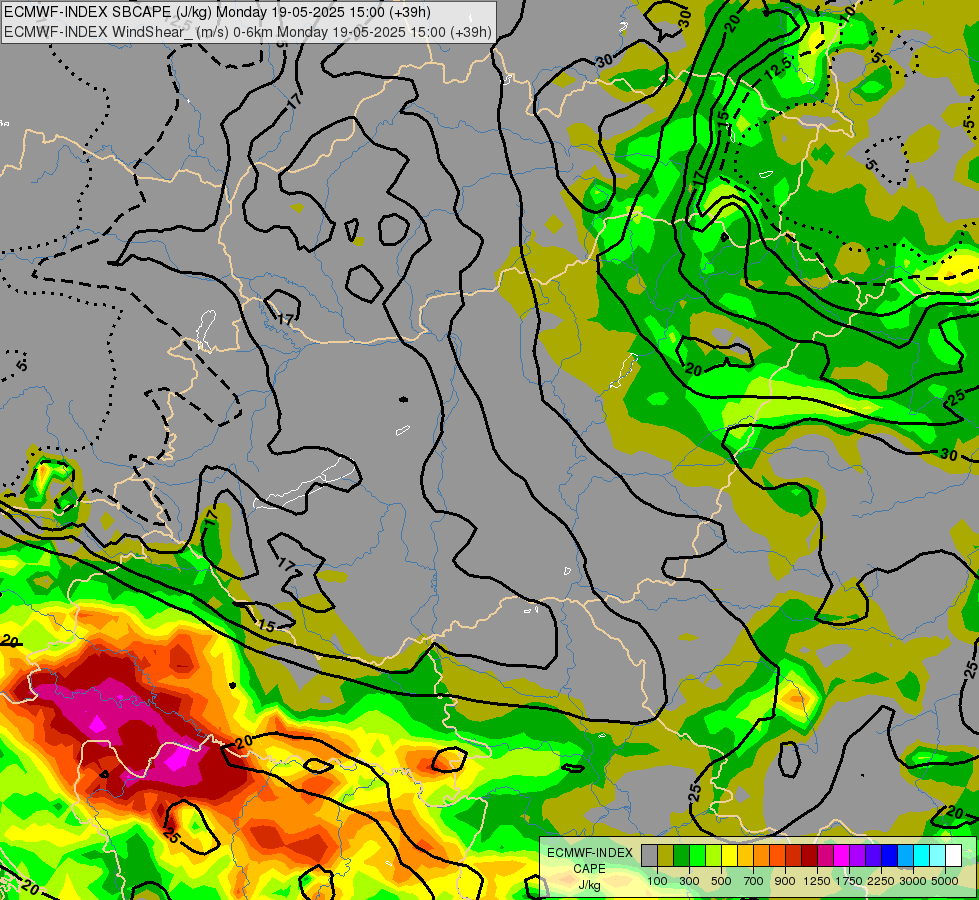Click the 500 tick label in the legend
Screen dimensions: 979x900
click(x=721, y=881)
